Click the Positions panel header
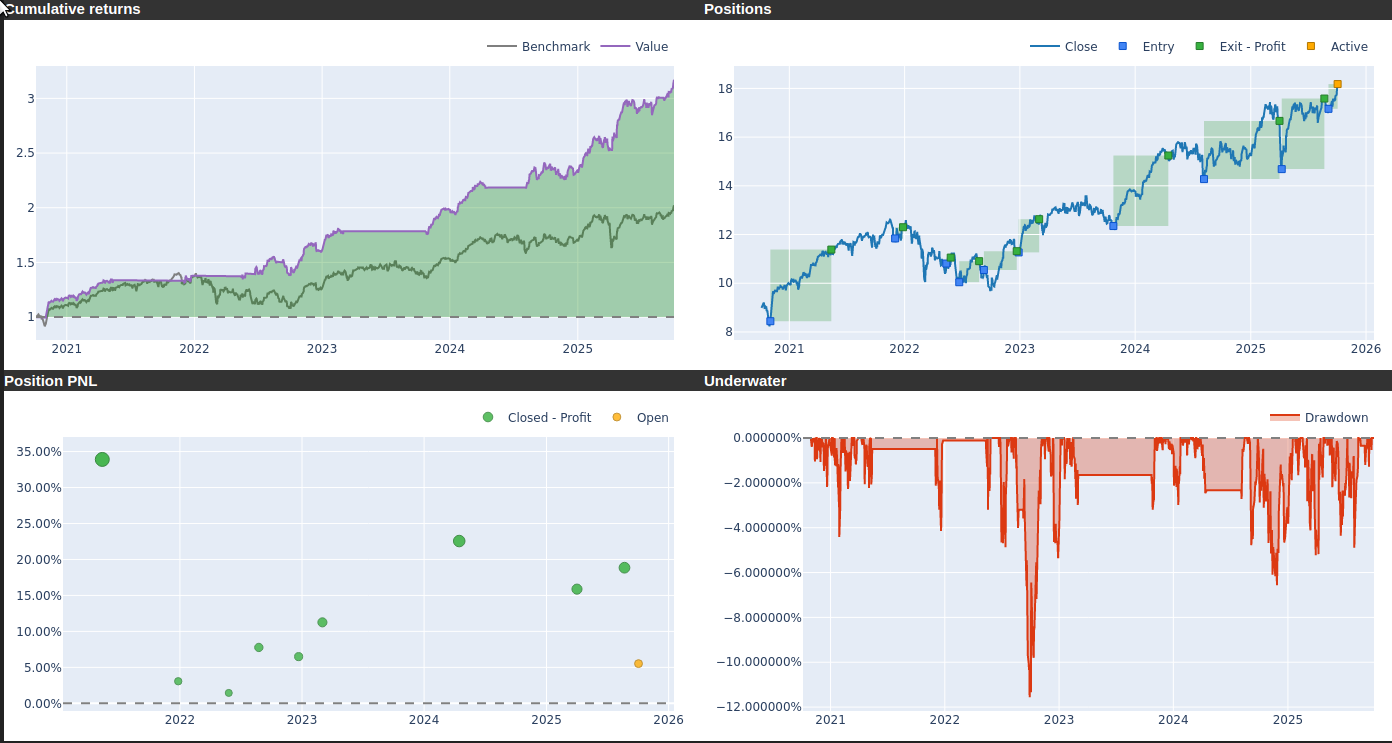The height and width of the screenshot is (743, 1392). [738, 9]
